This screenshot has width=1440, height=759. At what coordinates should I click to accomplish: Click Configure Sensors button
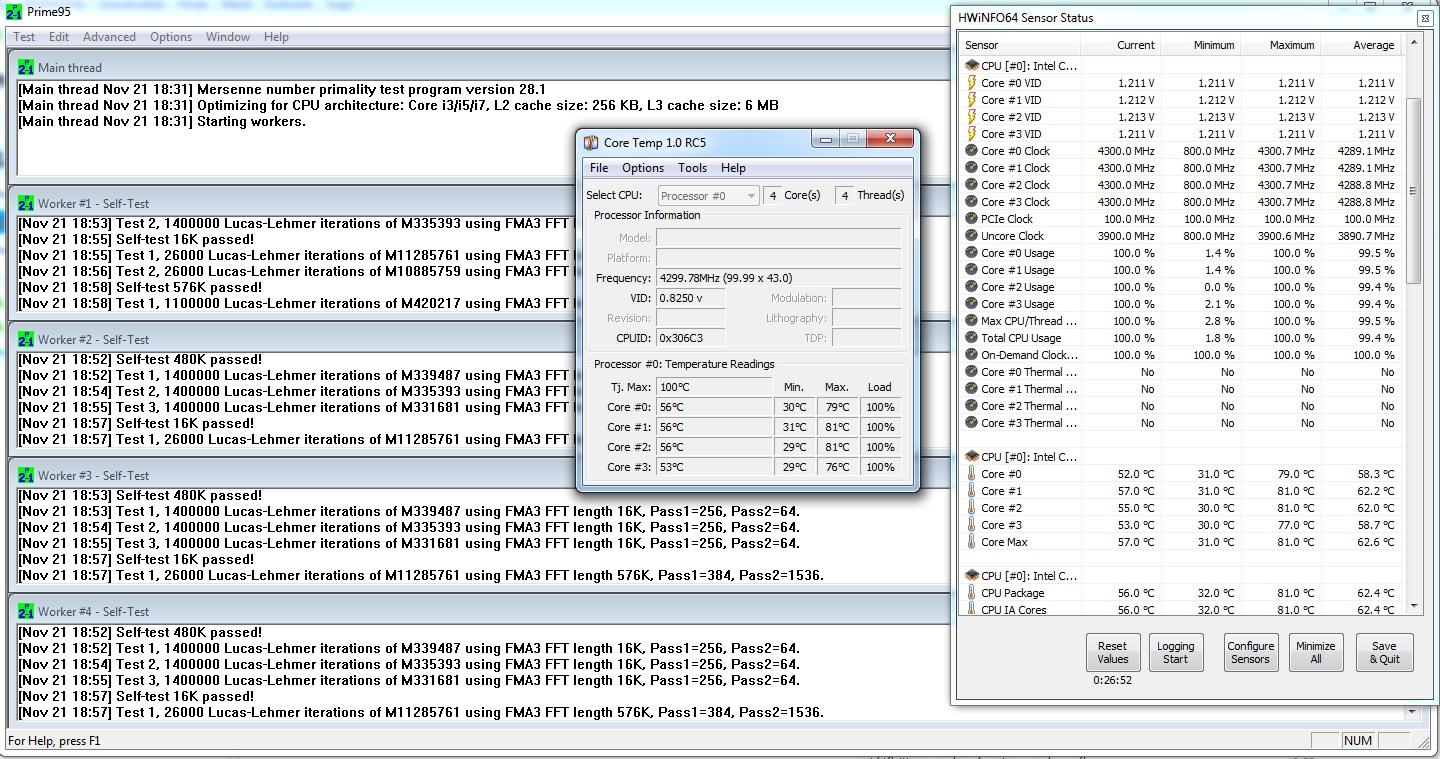1250,652
